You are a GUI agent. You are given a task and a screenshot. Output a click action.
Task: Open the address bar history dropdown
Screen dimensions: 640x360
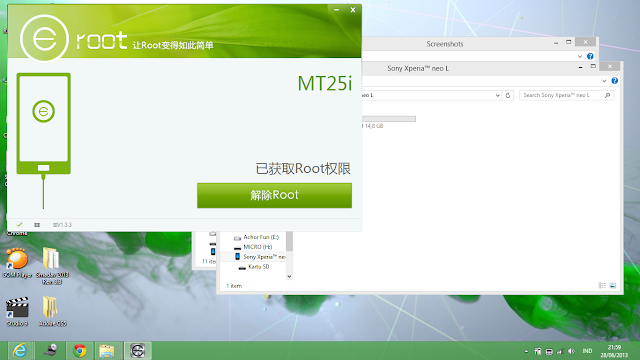coord(498,96)
